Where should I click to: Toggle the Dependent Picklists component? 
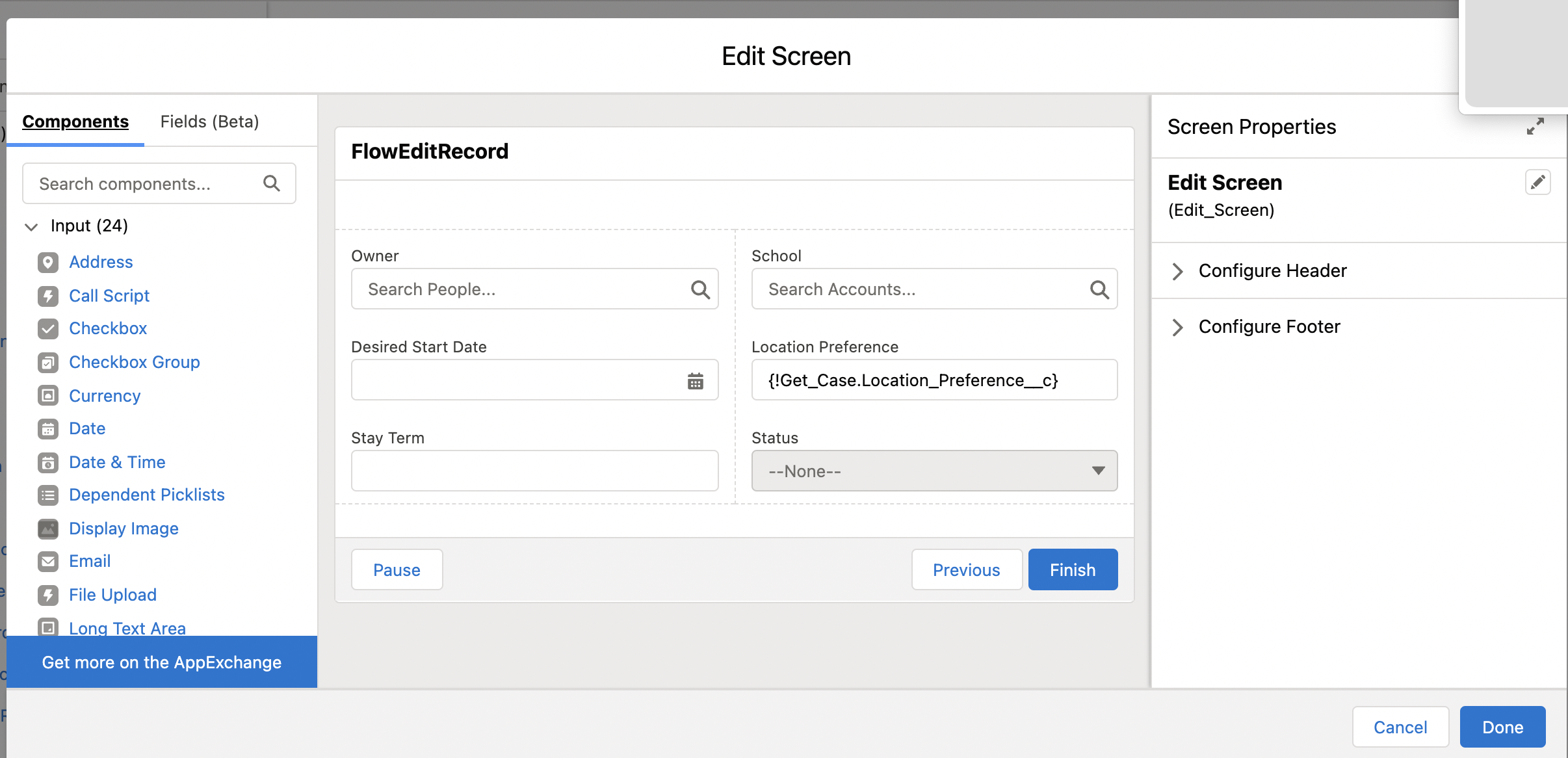tap(147, 495)
